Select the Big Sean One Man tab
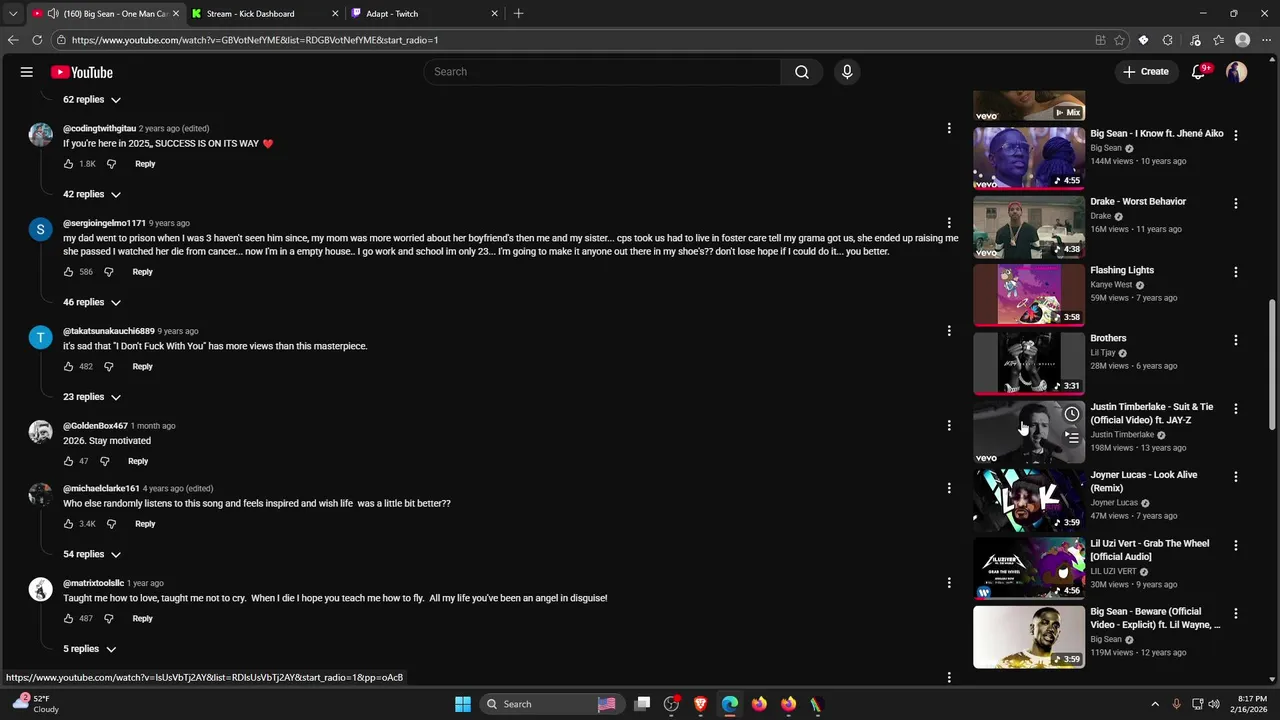 105,14
